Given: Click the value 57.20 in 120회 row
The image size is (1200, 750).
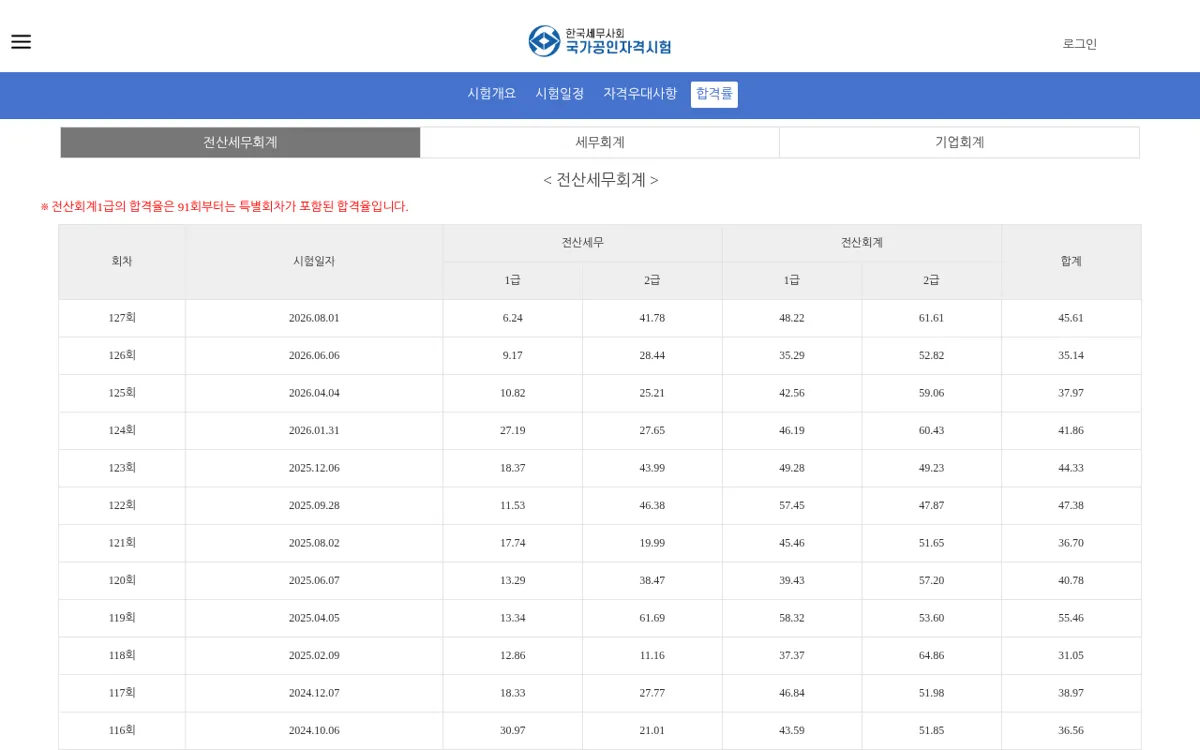Looking at the screenshot, I should [932, 580].
